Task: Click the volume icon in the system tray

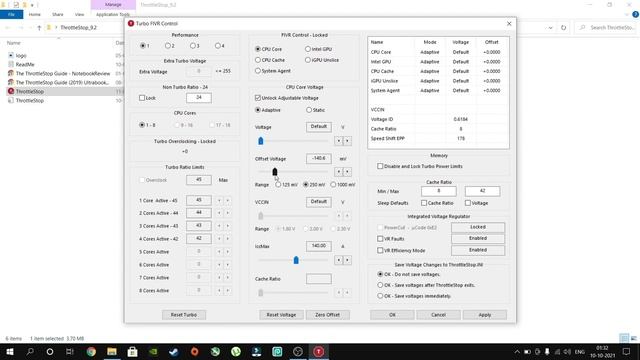Action: coord(567,351)
